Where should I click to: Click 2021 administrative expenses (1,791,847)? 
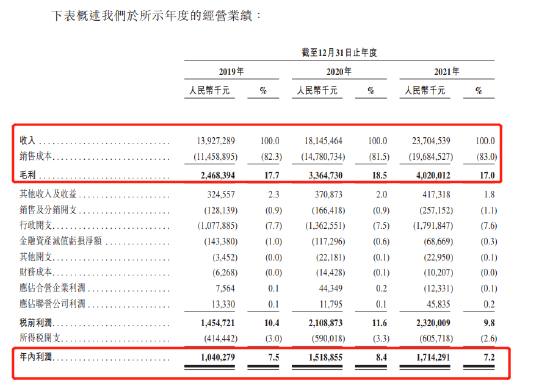pyautogui.click(x=433, y=226)
